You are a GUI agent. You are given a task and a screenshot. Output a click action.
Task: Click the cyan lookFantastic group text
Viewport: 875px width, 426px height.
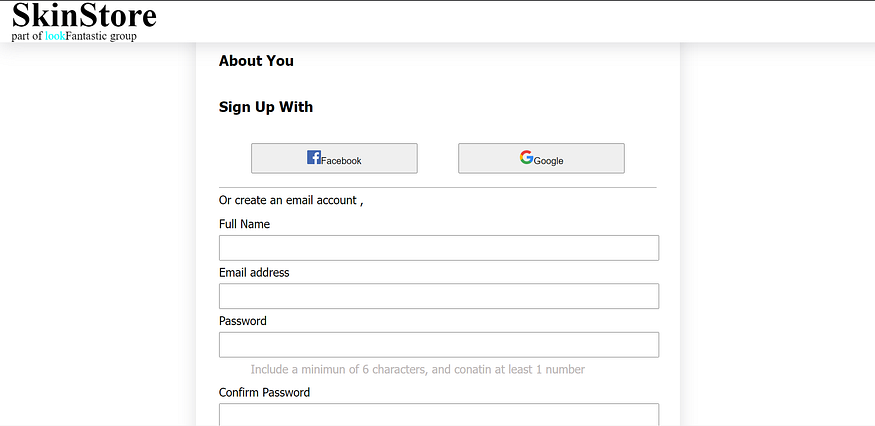click(x=55, y=36)
